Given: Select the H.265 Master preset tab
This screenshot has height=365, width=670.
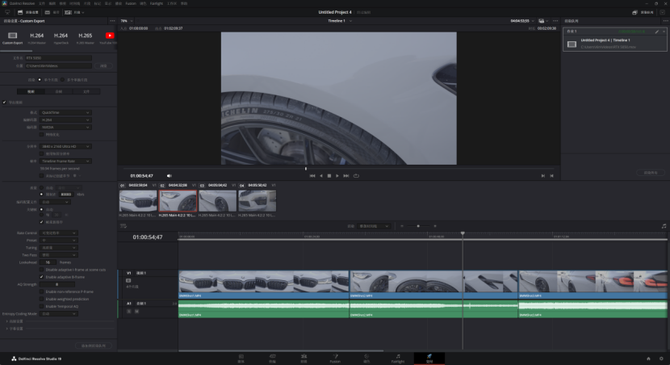Looking at the screenshot, I should point(85,38).
